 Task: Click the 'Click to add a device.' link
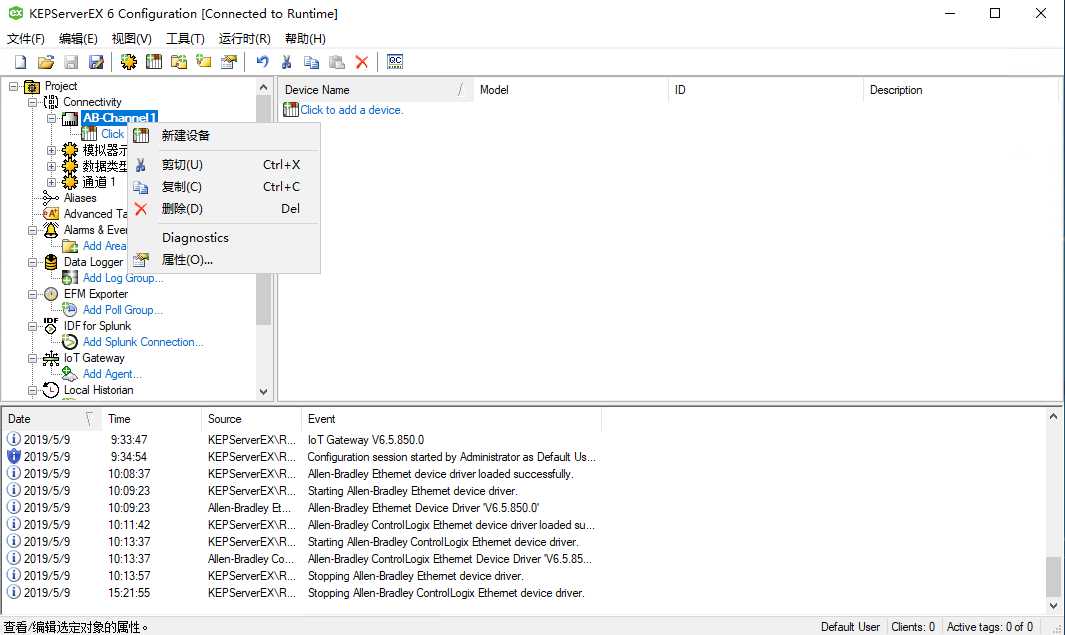352,110
